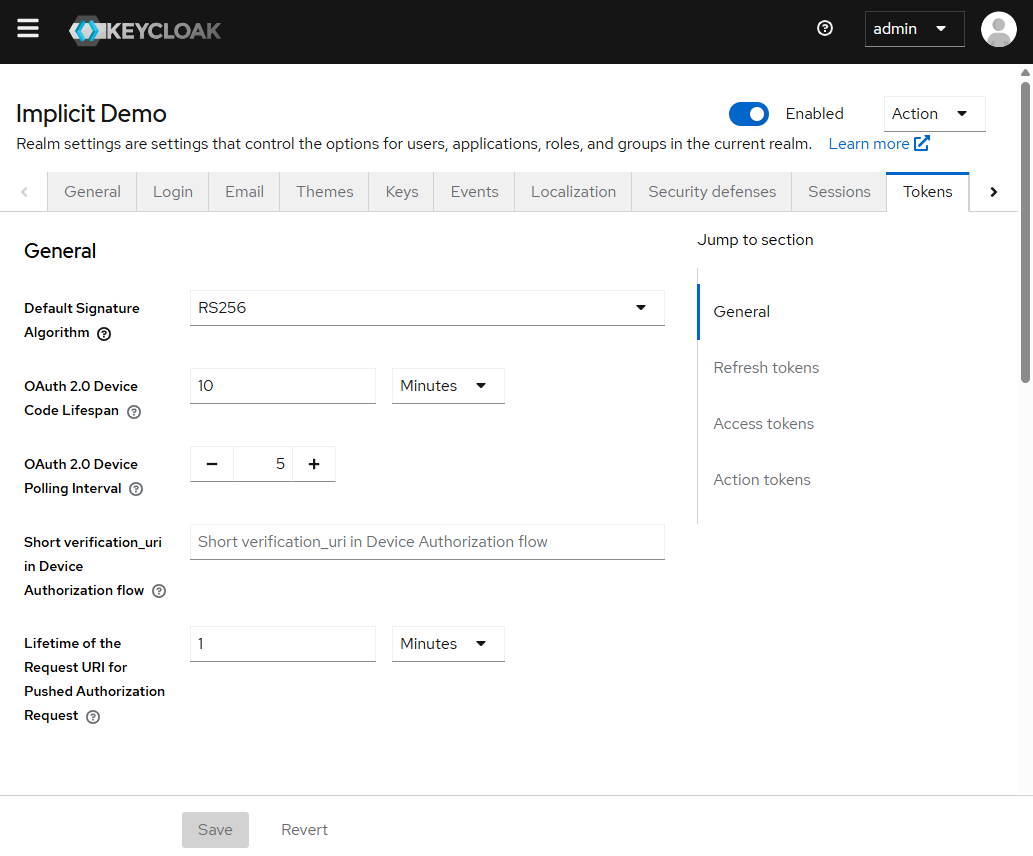The height and width of the screenshot is (856, 1033).
Task: Jump to Refresh tokens section
Action: (766, 368)
